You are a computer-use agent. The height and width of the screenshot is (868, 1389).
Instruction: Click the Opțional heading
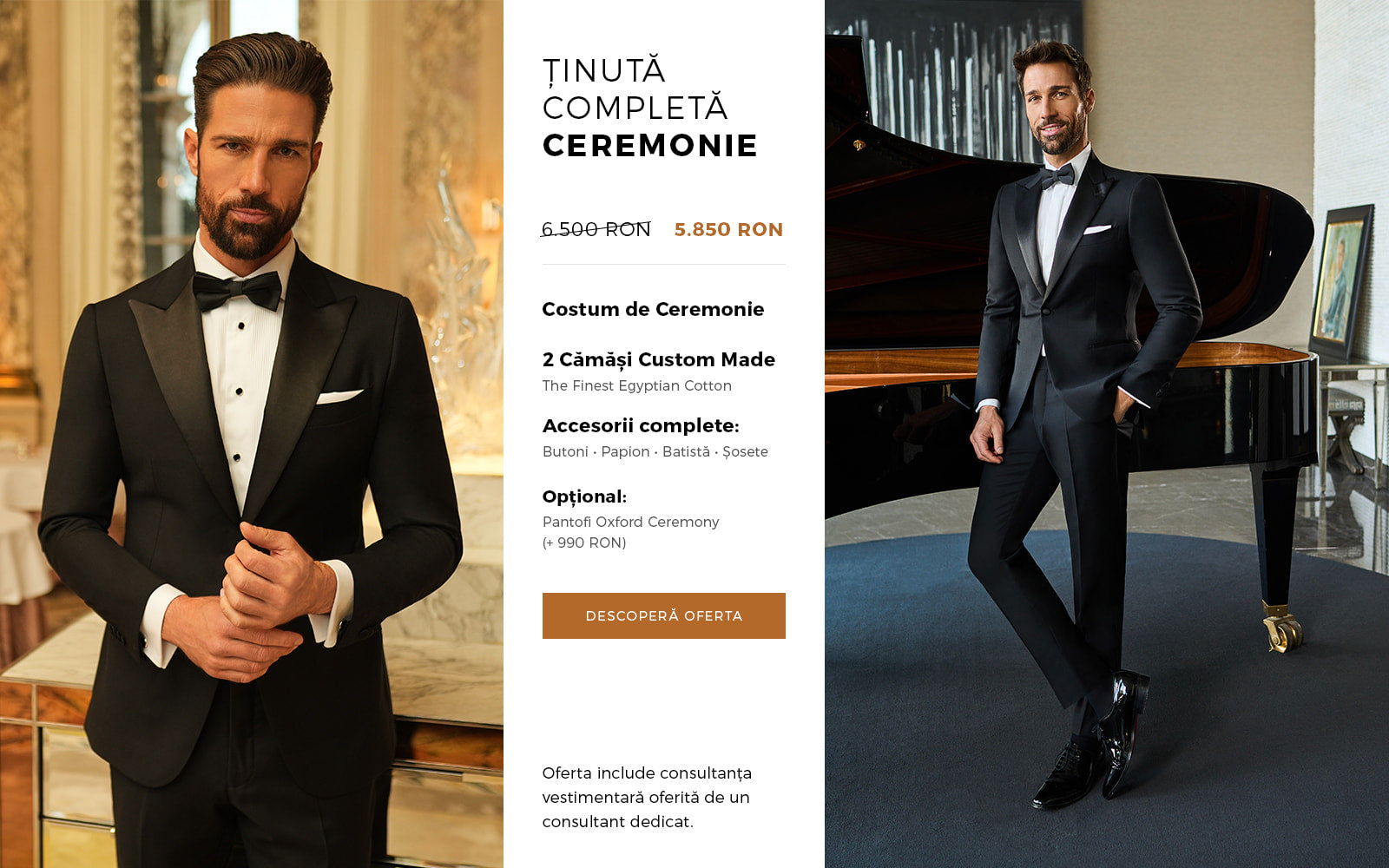tap(584, 496)
